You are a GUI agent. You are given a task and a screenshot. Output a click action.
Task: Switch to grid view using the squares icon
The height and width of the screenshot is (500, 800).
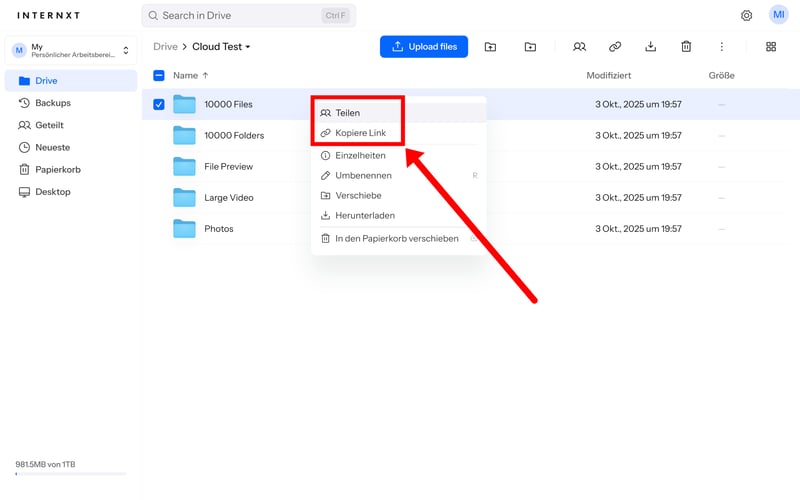pyautogui.click(x=770, y=47)
